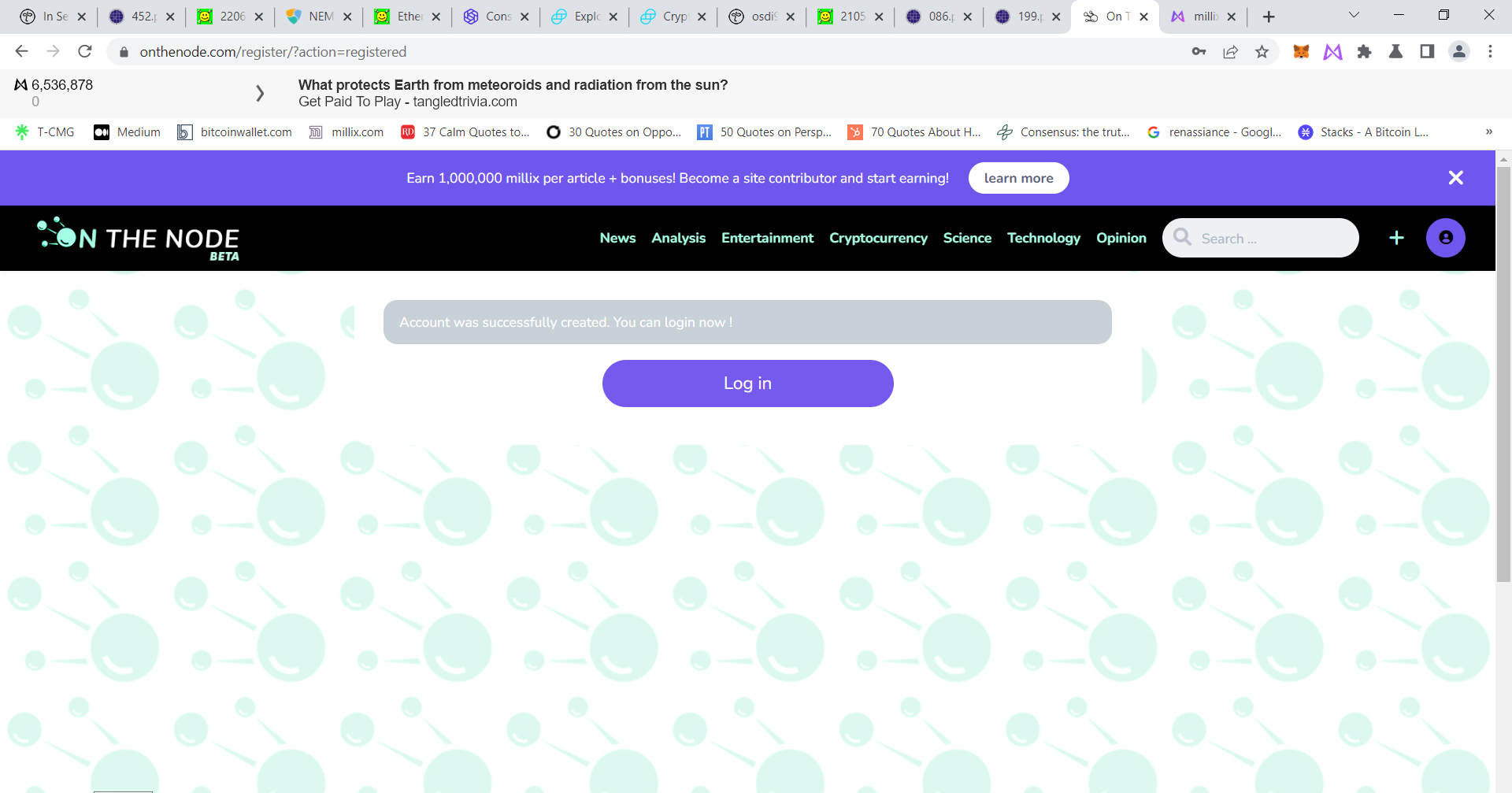Open MetaMask fox extension
Viewport: 1512px width, 793px height.
(1301, 51)
